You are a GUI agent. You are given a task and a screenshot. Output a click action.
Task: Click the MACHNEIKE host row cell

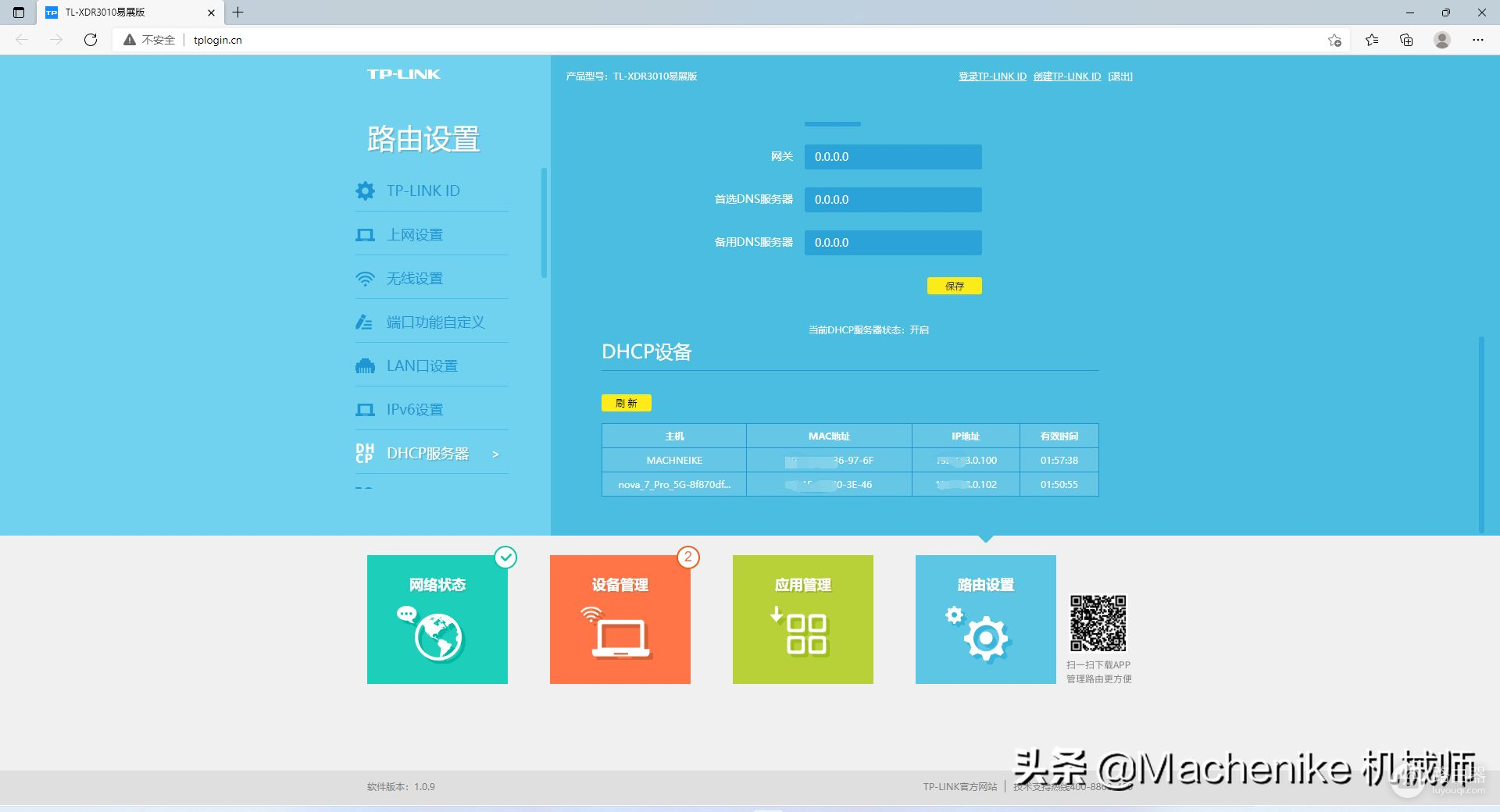674,460
